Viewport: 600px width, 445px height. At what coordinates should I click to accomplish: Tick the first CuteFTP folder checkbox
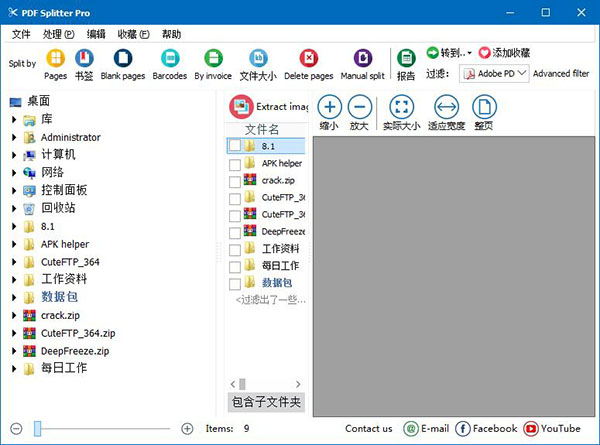coord(235,199)
